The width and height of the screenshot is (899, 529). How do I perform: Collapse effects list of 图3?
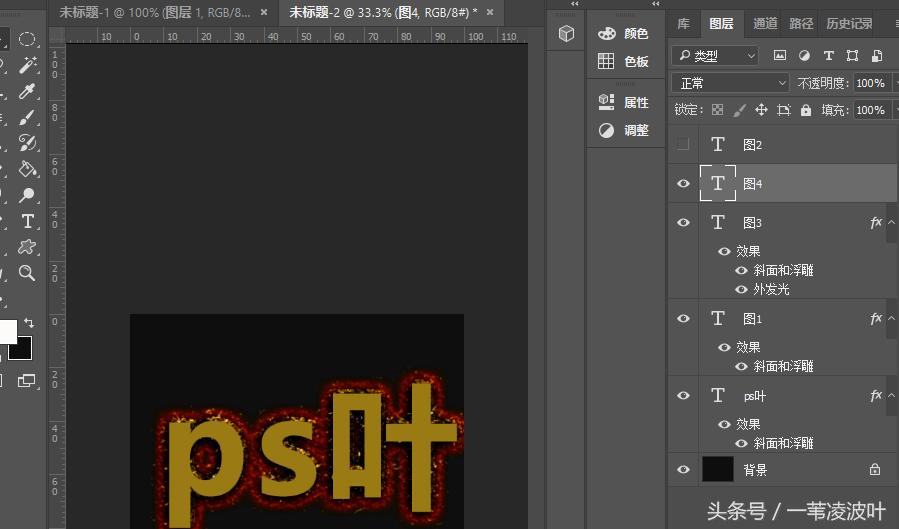pos(892,222)
